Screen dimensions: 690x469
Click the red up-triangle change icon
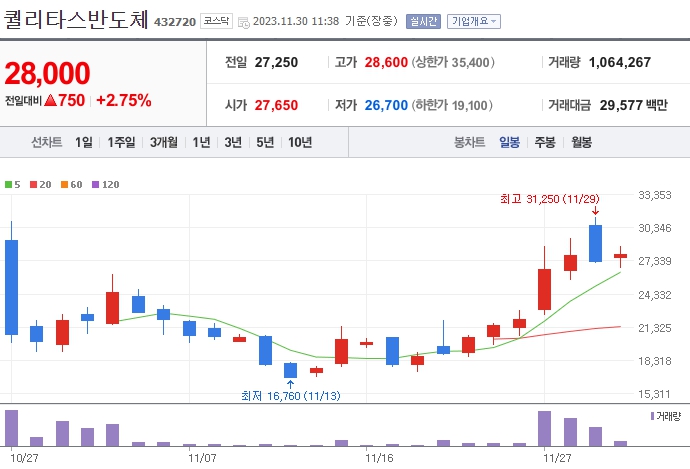(x=51, y=100)
